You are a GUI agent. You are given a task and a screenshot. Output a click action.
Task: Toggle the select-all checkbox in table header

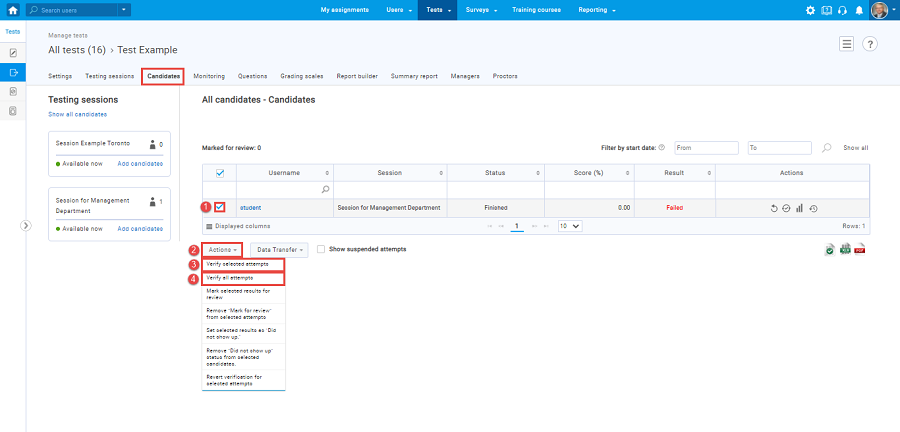[220, 173]
